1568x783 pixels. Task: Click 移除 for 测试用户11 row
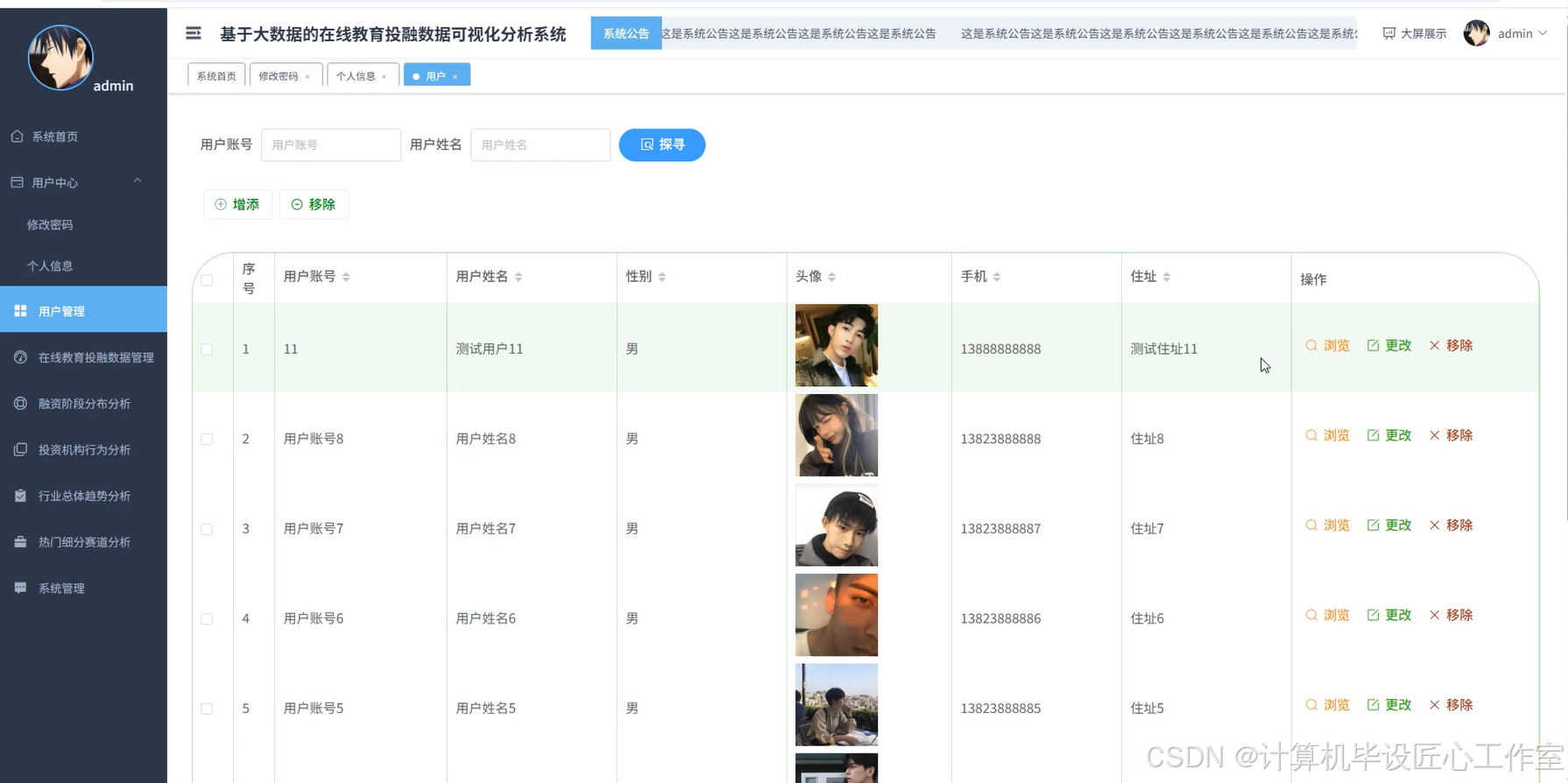(1451, 345)
